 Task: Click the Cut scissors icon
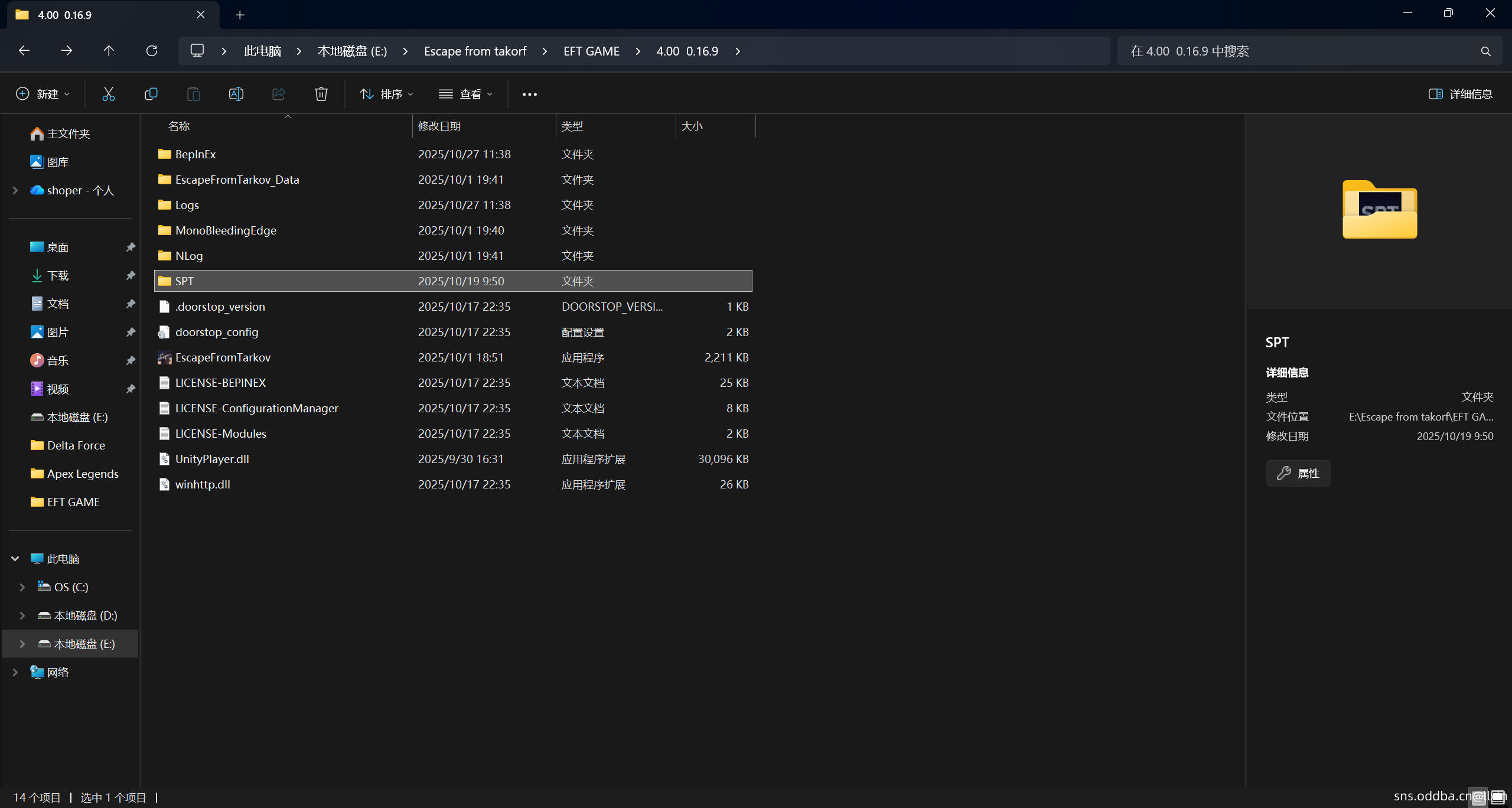click(108, 94)
